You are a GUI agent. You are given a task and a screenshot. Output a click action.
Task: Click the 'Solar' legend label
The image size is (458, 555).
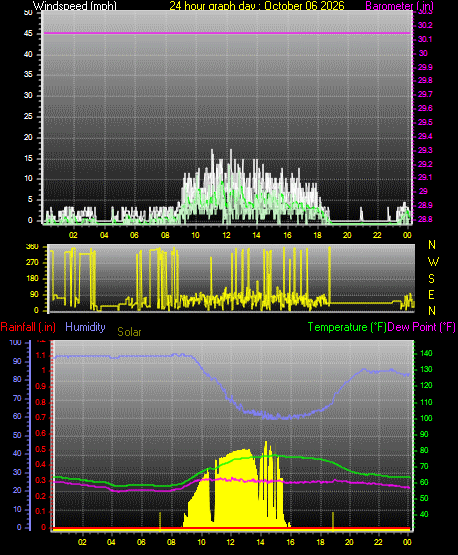129,332
